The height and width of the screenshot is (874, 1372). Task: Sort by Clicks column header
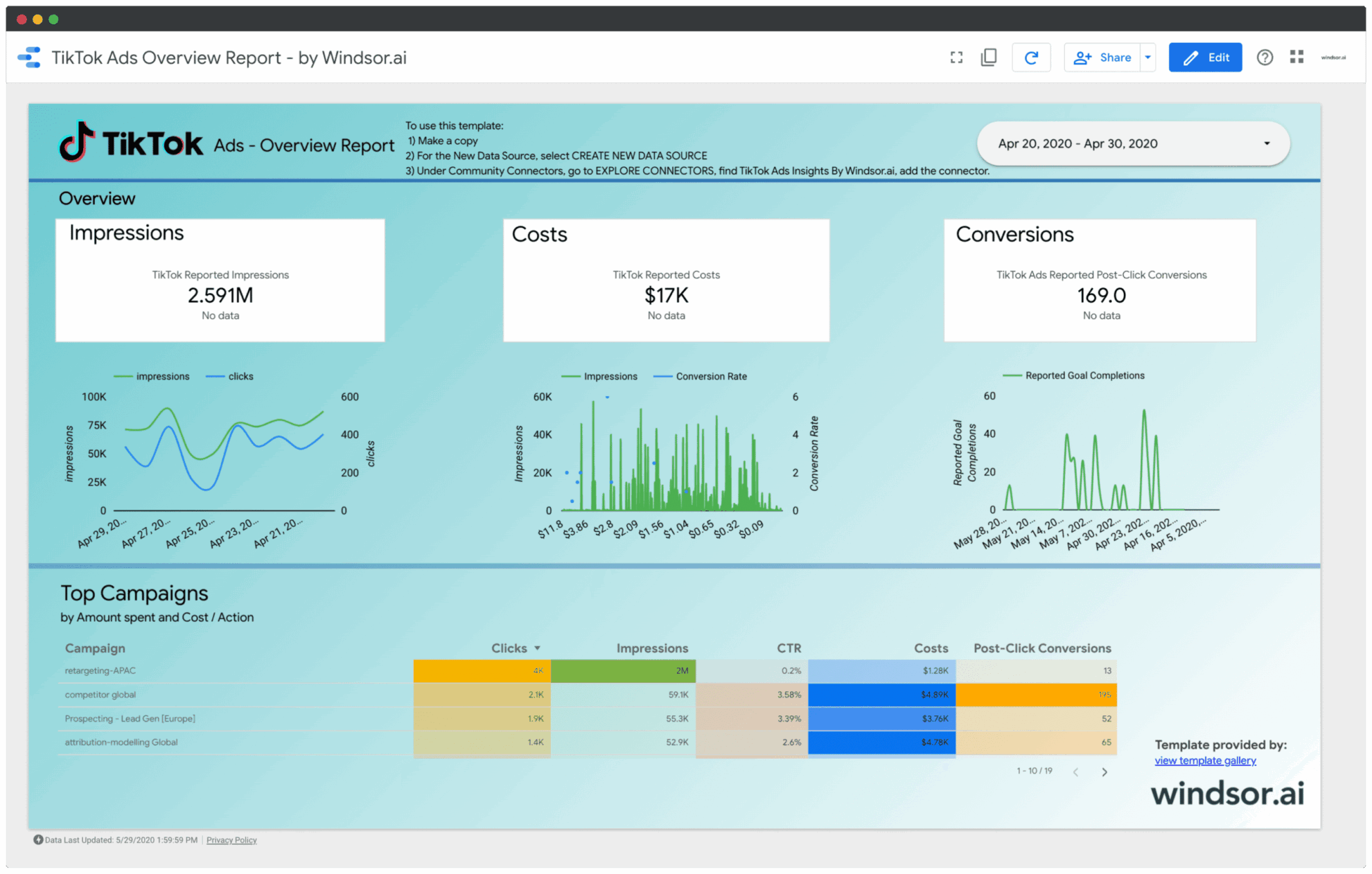pos(509,648)
